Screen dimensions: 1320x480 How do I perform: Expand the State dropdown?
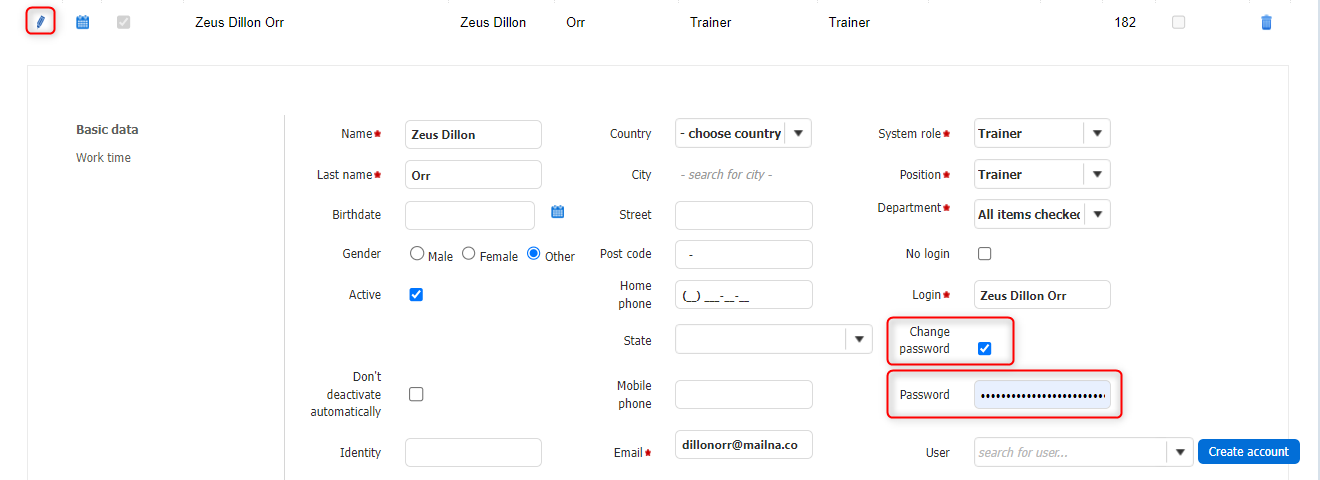click(858, 340)
